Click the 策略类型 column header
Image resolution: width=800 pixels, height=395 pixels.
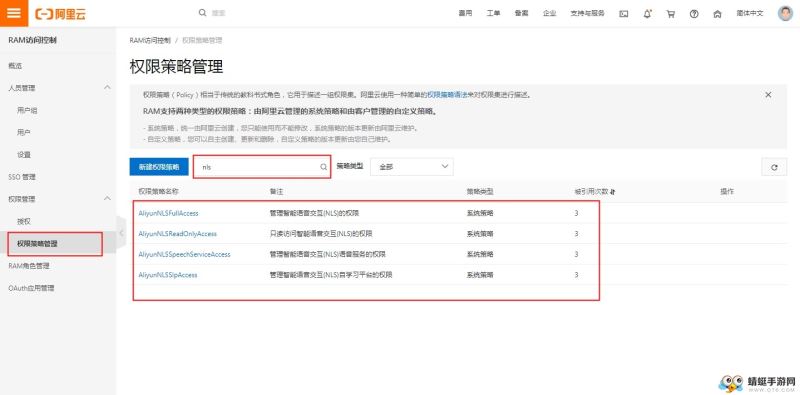tap(480, 192)
